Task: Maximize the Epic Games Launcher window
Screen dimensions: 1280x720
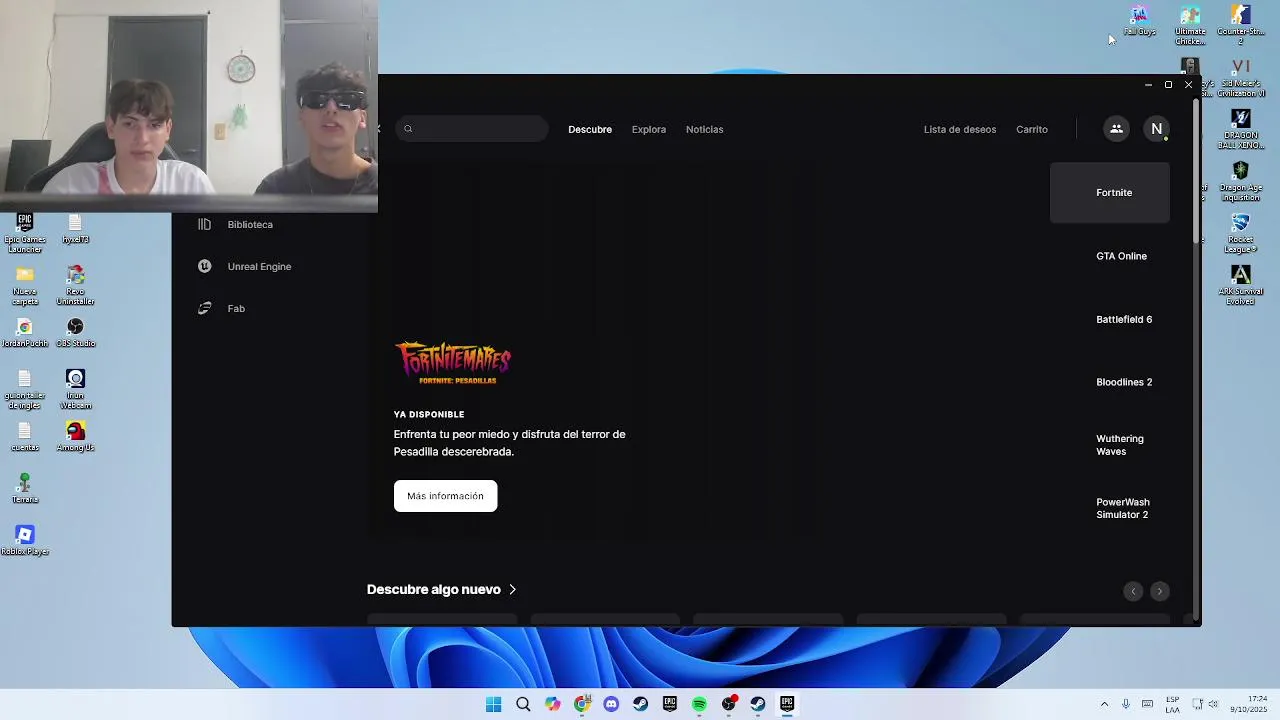Action: pyautogui.click(x=1168, y=85)
